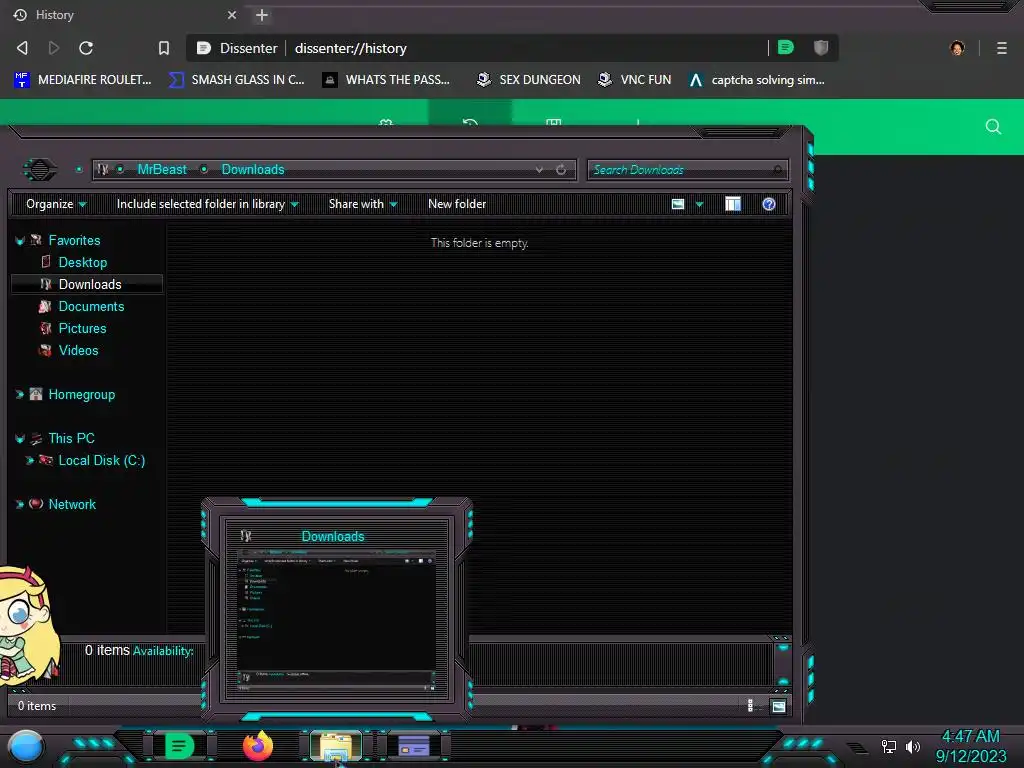Expand the Homegroup node
Viewport: 1024px width, 768px height.
pyautogui.click(x=20, y=394)
